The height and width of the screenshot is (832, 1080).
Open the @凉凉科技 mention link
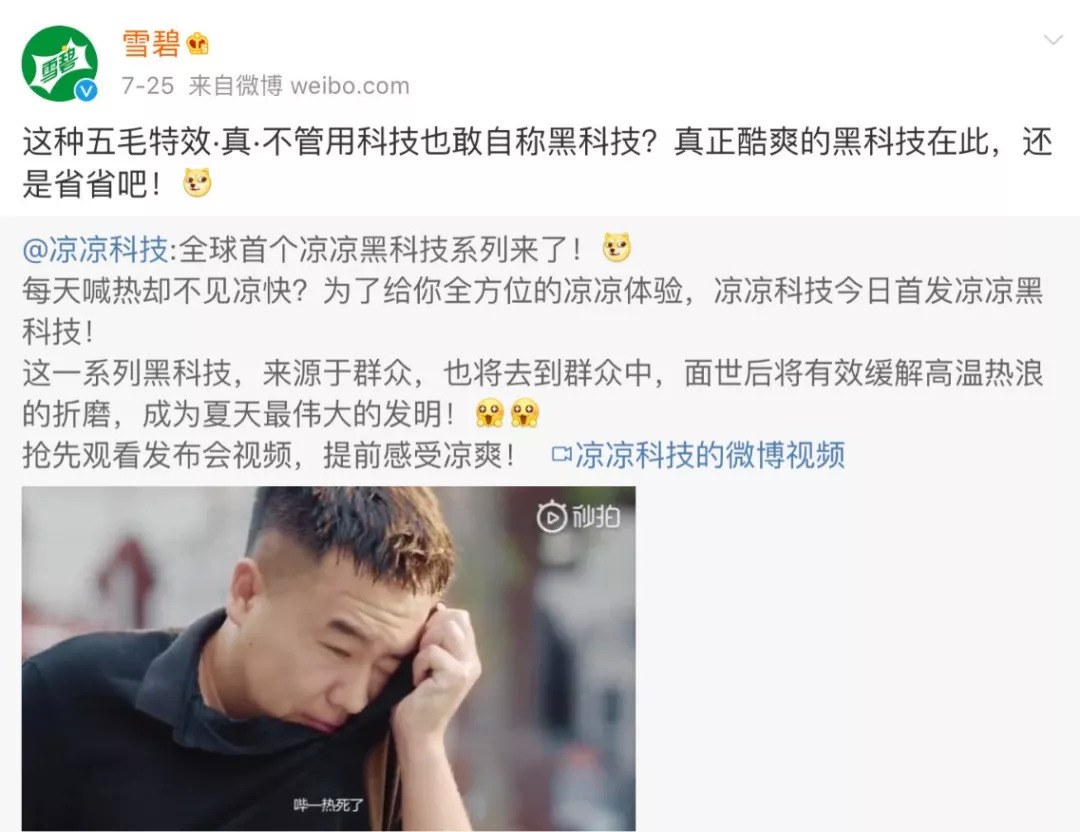coord(95,249)
